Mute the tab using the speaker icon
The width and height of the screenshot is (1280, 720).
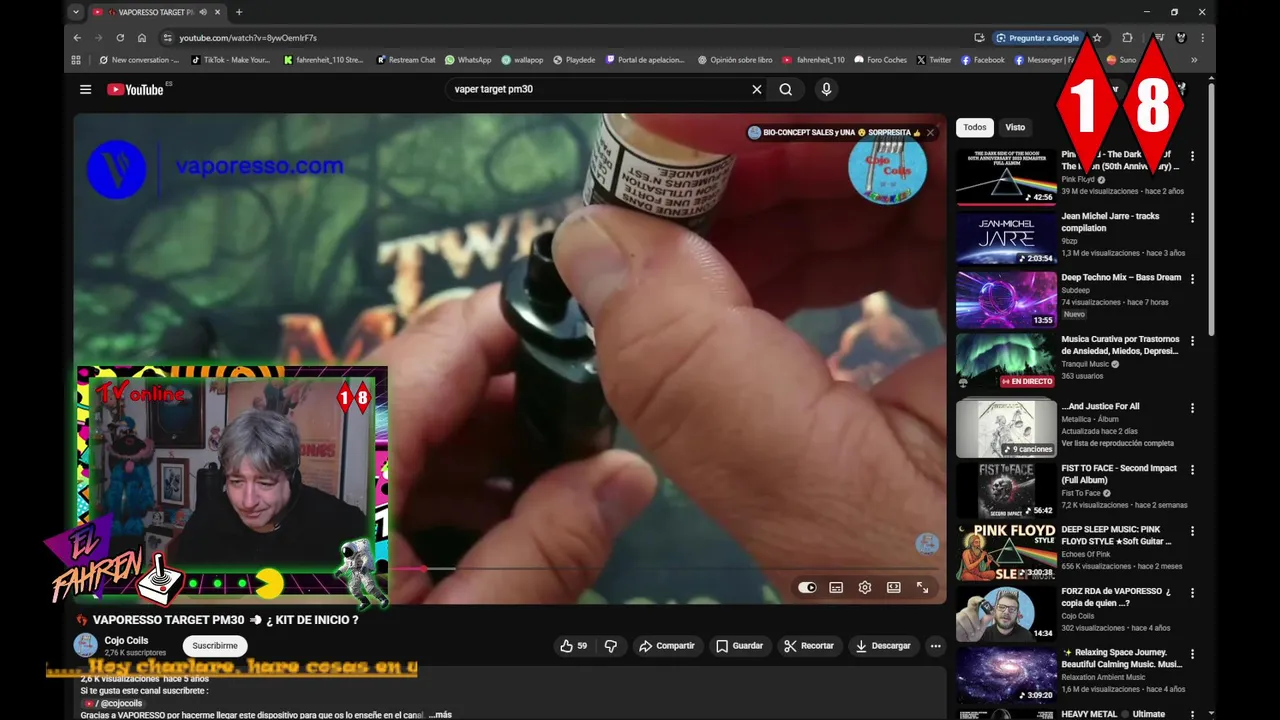tap(203, 12)
